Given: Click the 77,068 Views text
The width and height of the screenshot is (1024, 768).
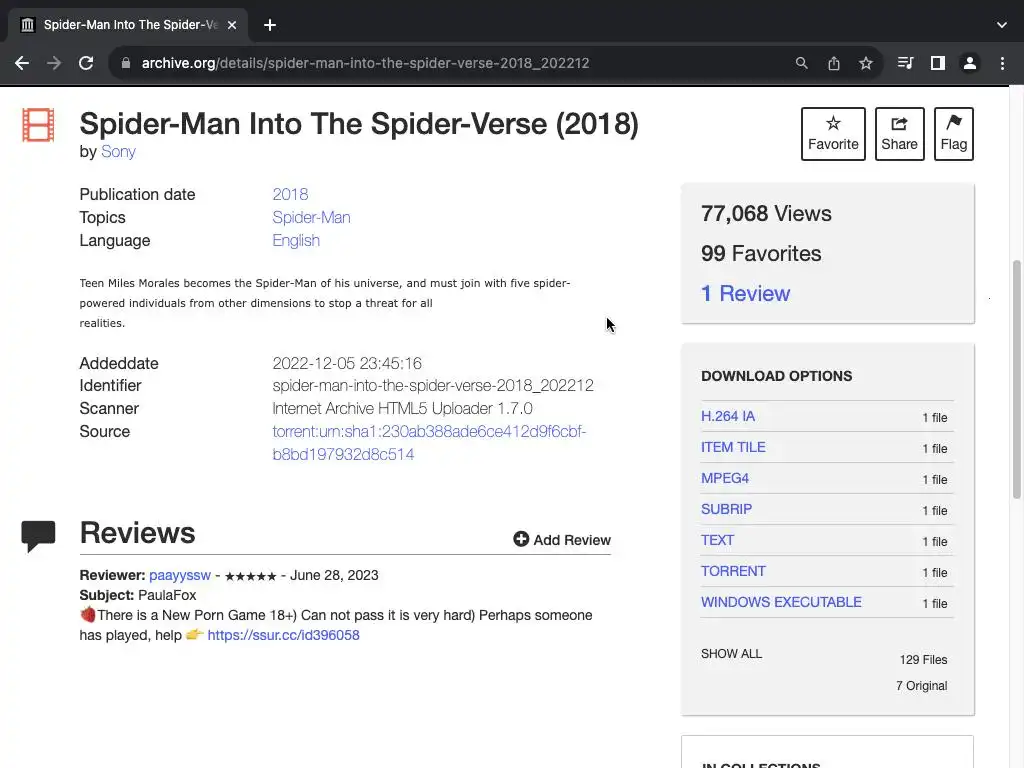Looking at the screenshot, I should click(x=766, y=214).
